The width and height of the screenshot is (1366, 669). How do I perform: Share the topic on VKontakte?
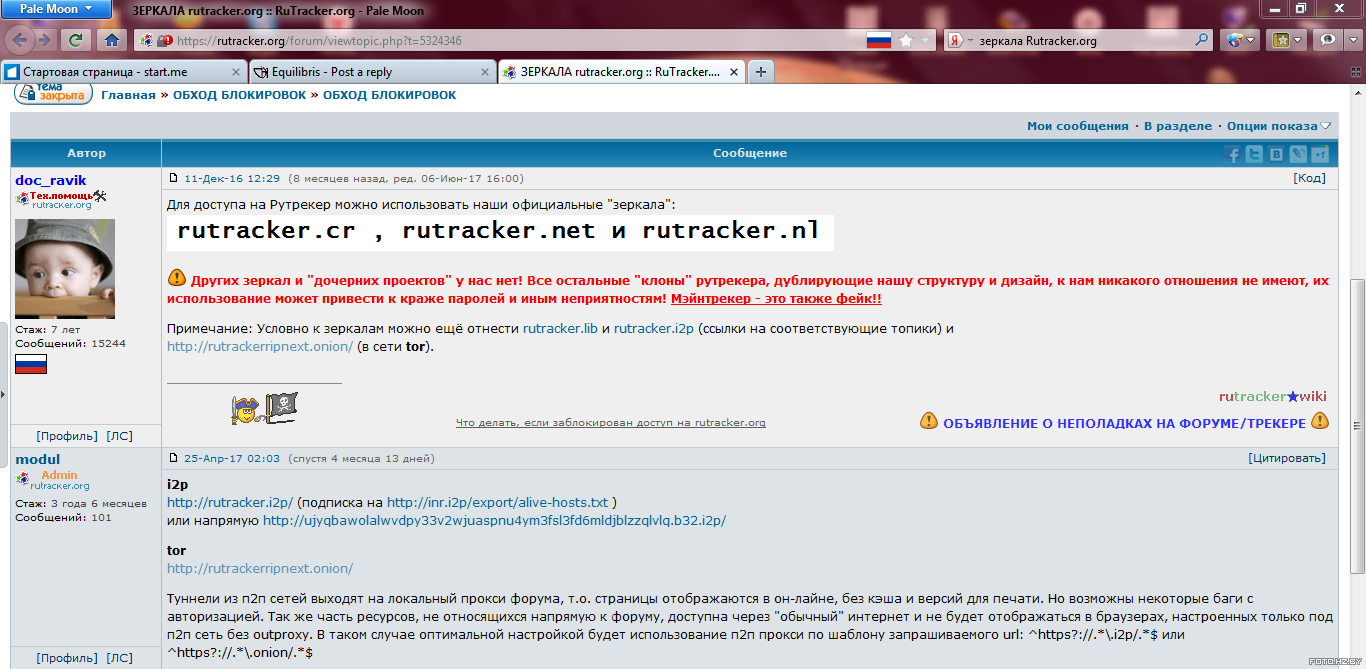pyautogui.click(x=1276, y=154)
